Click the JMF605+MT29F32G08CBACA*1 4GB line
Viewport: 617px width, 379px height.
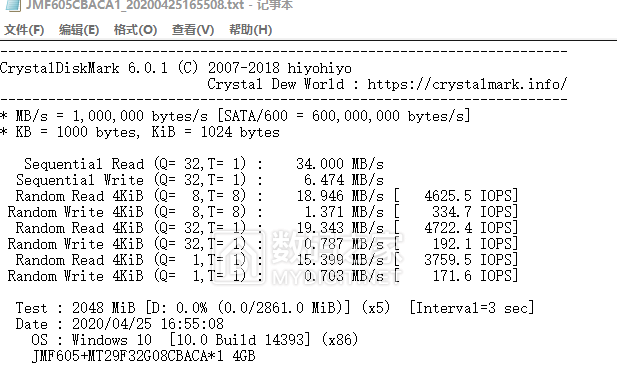click(143, 356)
